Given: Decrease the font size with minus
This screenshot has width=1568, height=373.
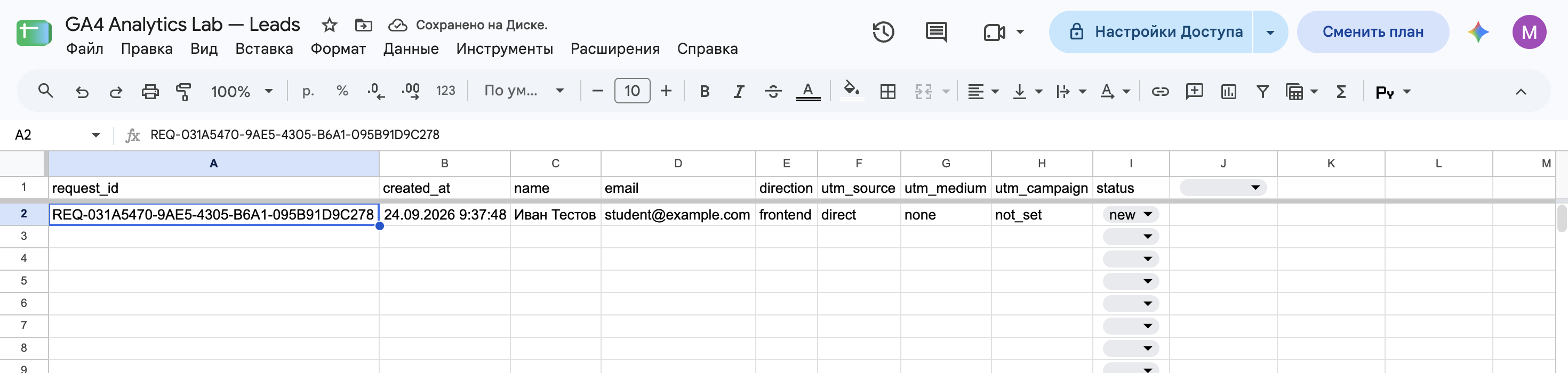Looking at the screenshot, I should click(x=597, y=91).
